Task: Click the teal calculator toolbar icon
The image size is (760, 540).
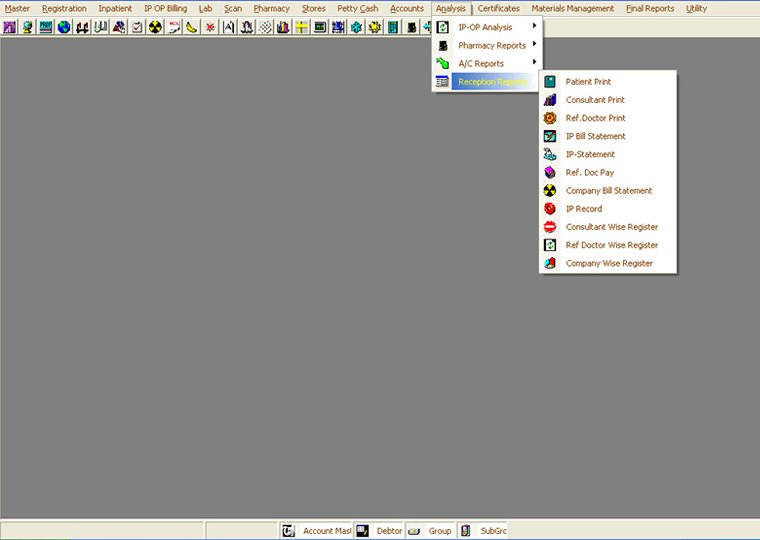Action: tap(393, 27)
